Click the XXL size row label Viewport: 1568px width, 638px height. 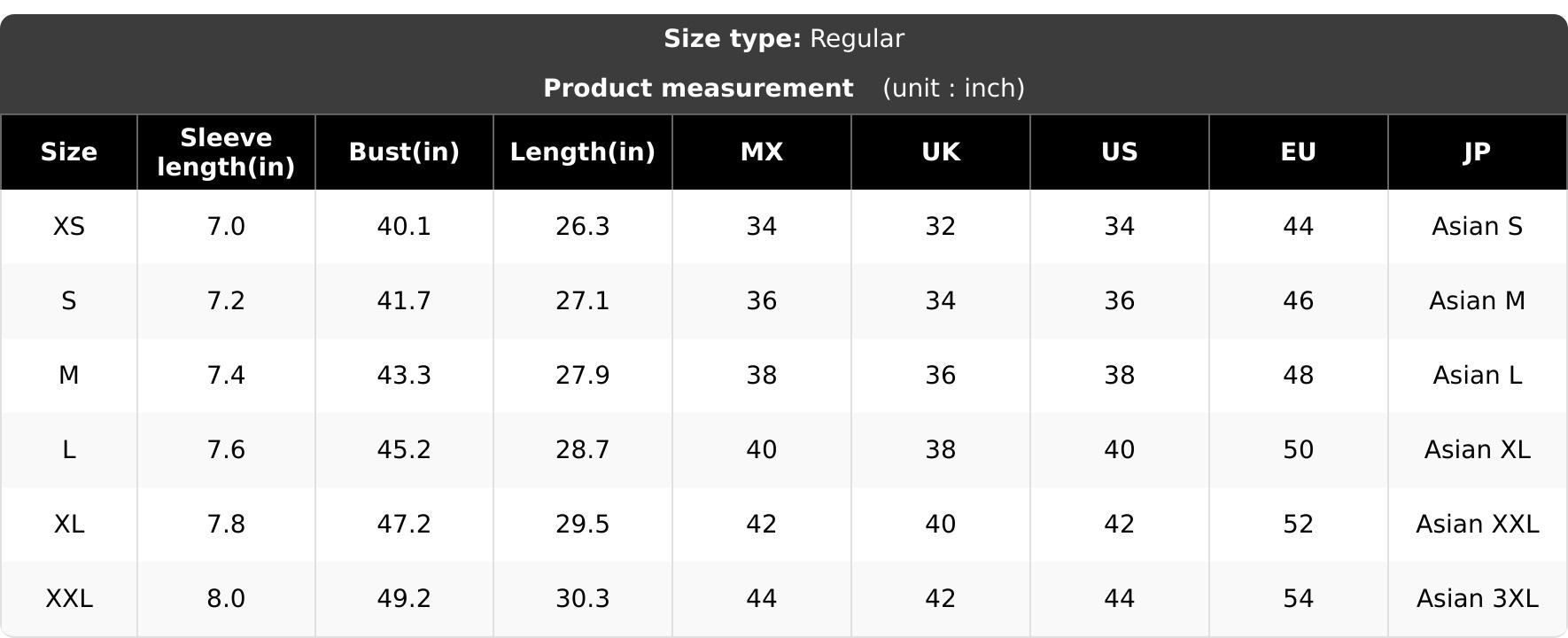[69, 599]
